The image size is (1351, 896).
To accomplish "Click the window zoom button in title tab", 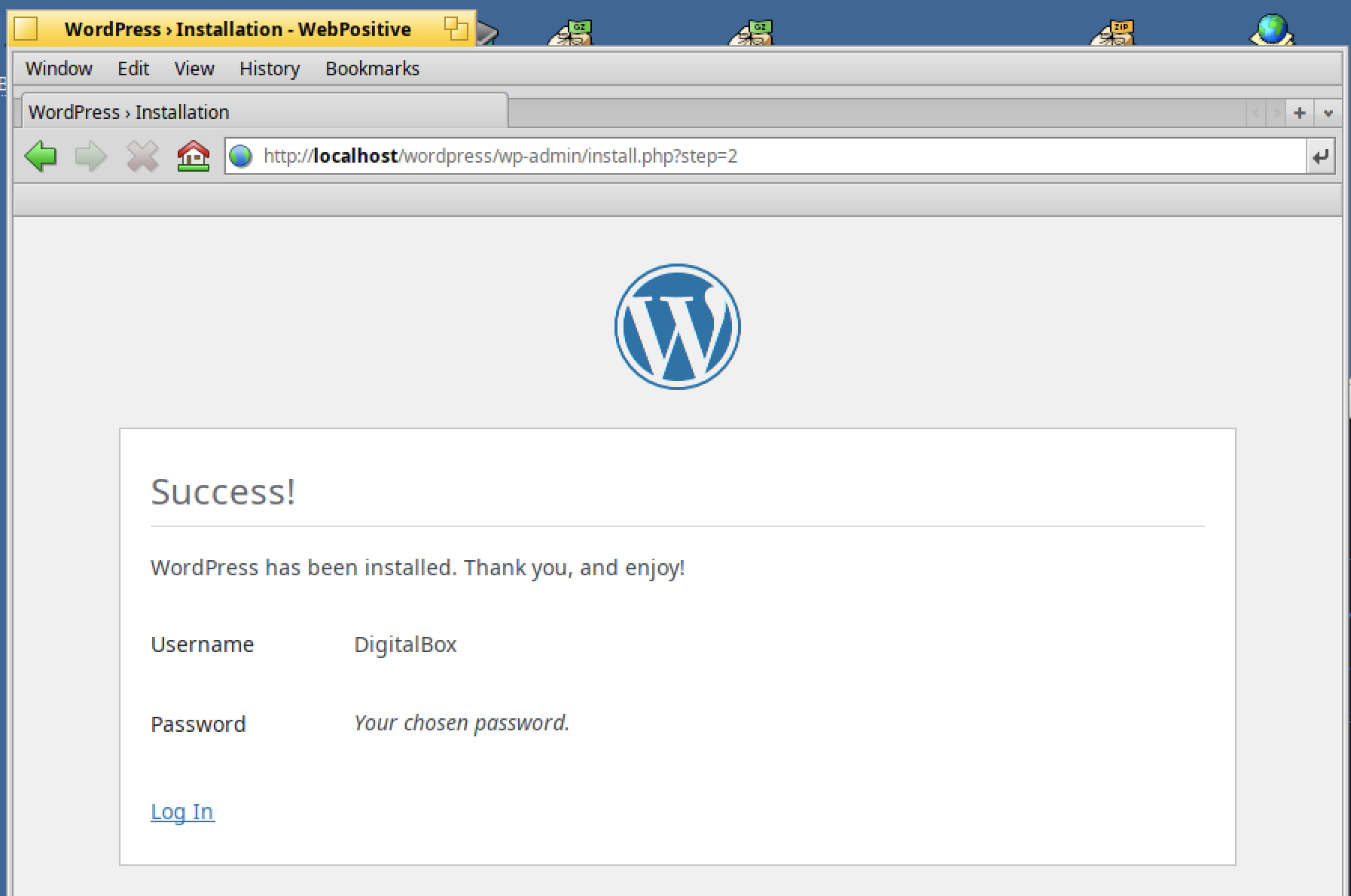I will (456, 29).
